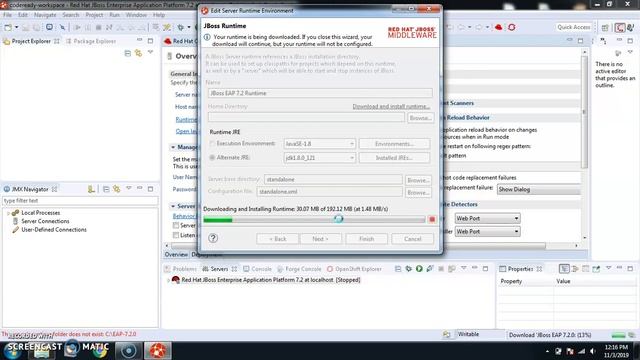Expand Local Processes tree node
The height and width of the screenshot is (360, 640).
8,213
